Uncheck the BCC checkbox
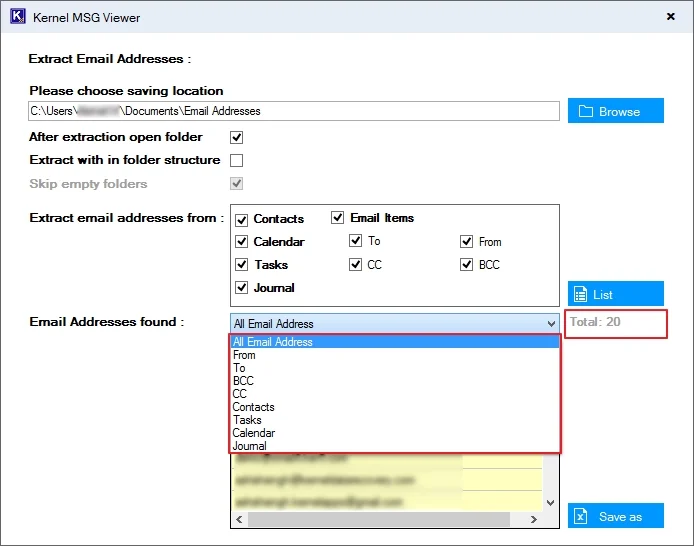The image size is (694, 546). (467, 265)
